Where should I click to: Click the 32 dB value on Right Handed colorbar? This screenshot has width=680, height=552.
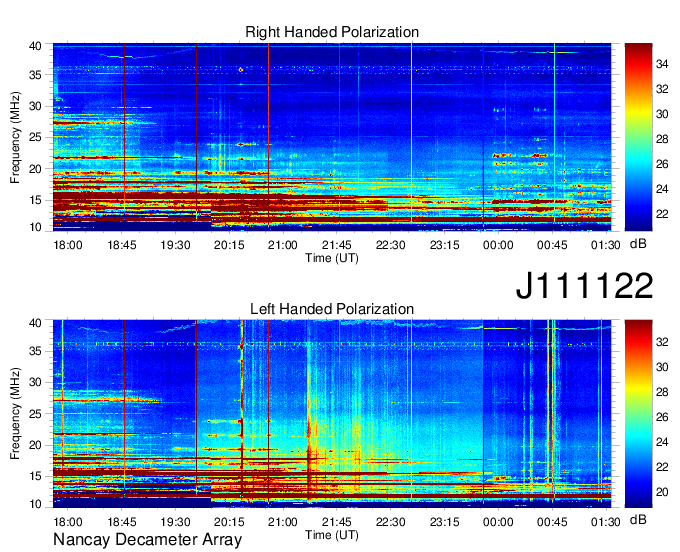(x=662, y=89)
